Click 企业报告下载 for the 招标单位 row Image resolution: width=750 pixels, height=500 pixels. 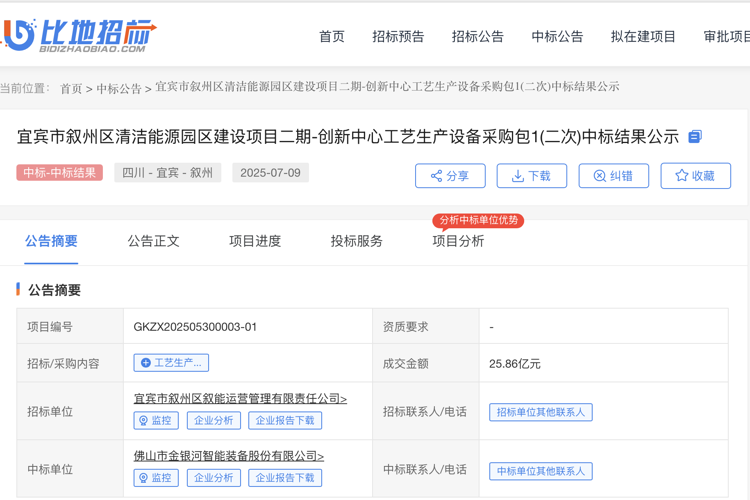pyautogui.click(x=285, y=421)
